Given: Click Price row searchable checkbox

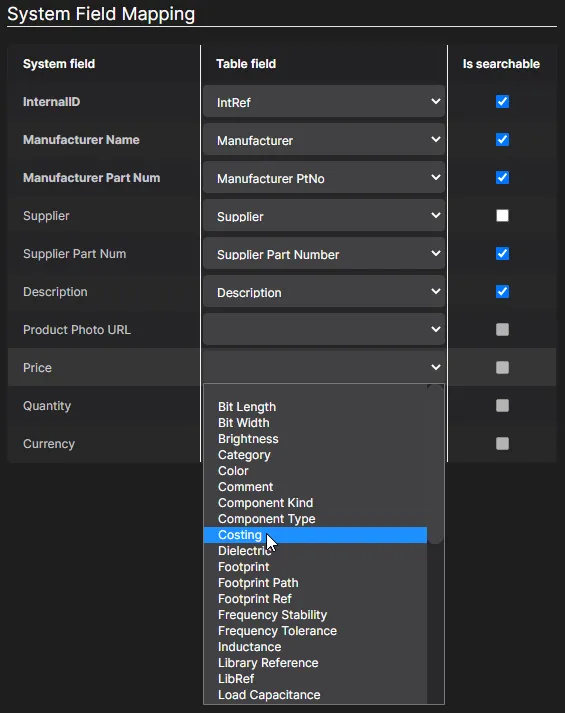Looking at the screenshot, I should [x=502, y=367].
